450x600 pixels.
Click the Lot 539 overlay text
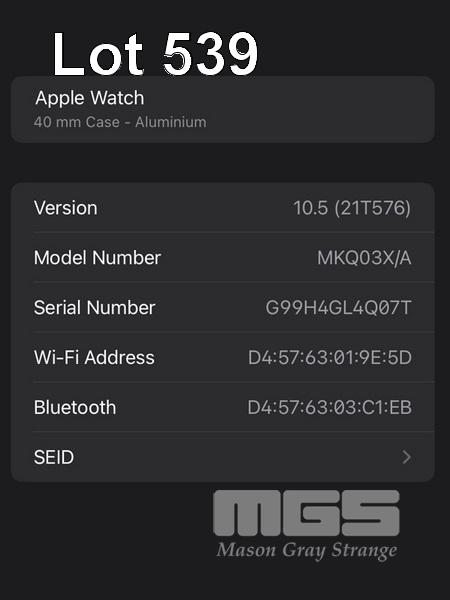coord(155,54)
